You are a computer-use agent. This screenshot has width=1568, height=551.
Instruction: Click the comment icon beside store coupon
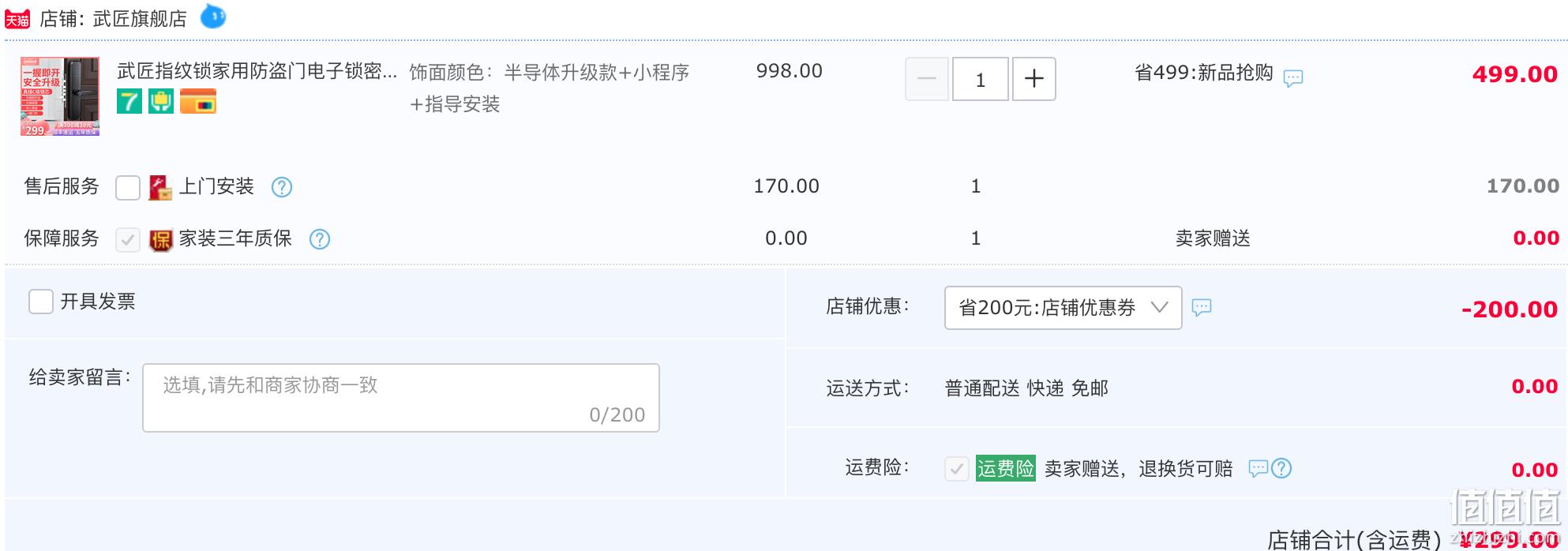click(1202, 307)
